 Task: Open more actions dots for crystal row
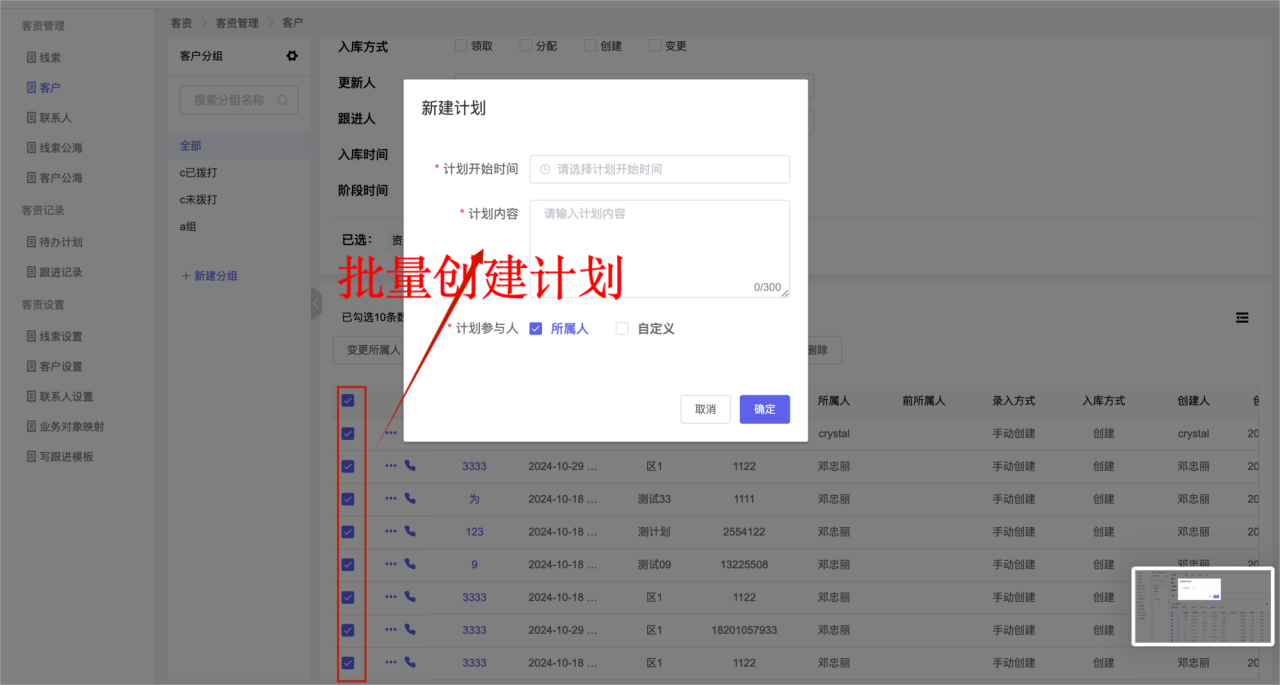pos(391,434)
